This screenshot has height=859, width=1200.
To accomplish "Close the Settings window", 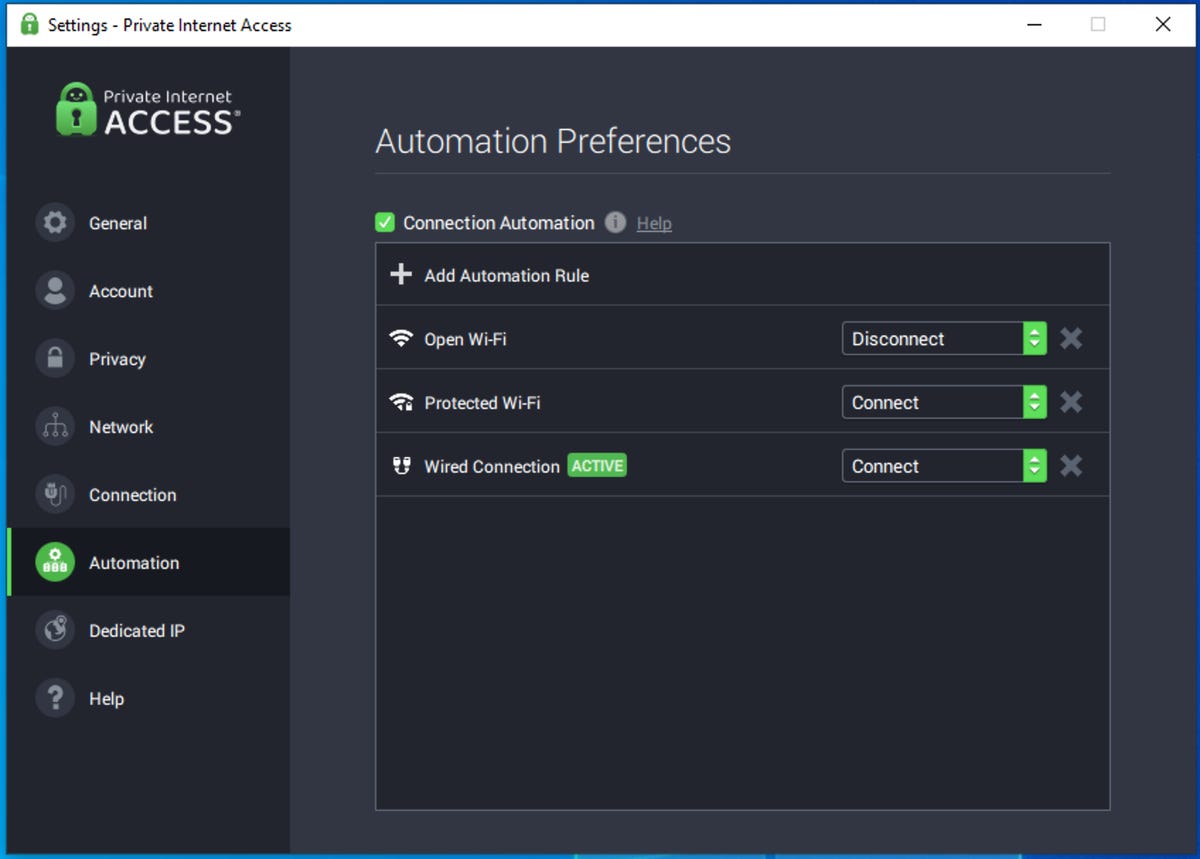I will [1163, 24].
